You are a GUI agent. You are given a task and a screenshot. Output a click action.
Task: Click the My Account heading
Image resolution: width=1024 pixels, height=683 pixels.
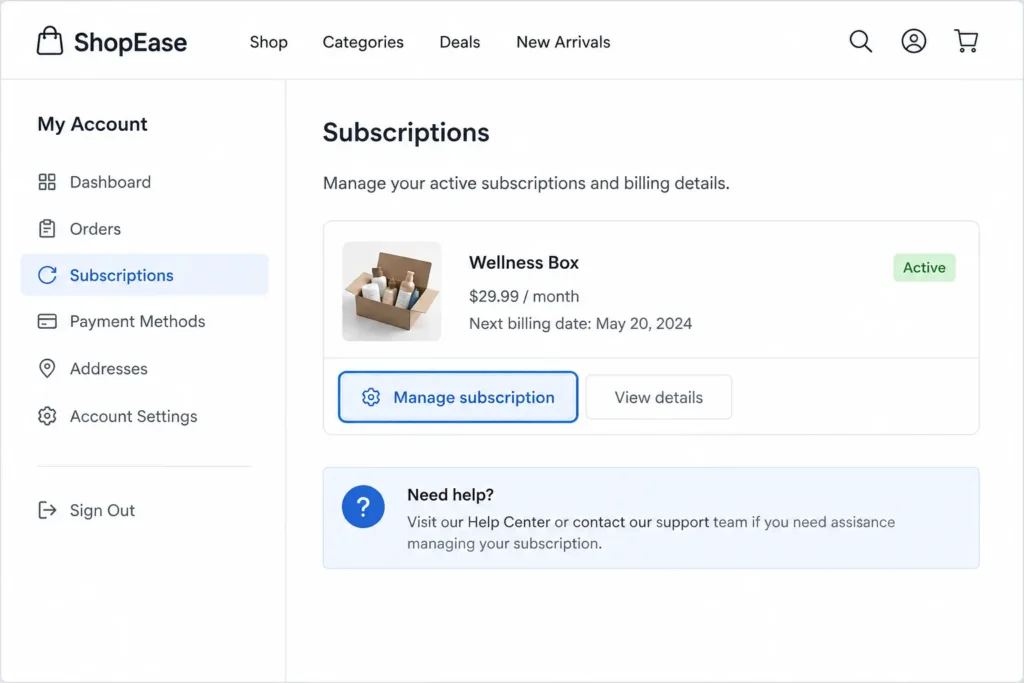[92, 124]
